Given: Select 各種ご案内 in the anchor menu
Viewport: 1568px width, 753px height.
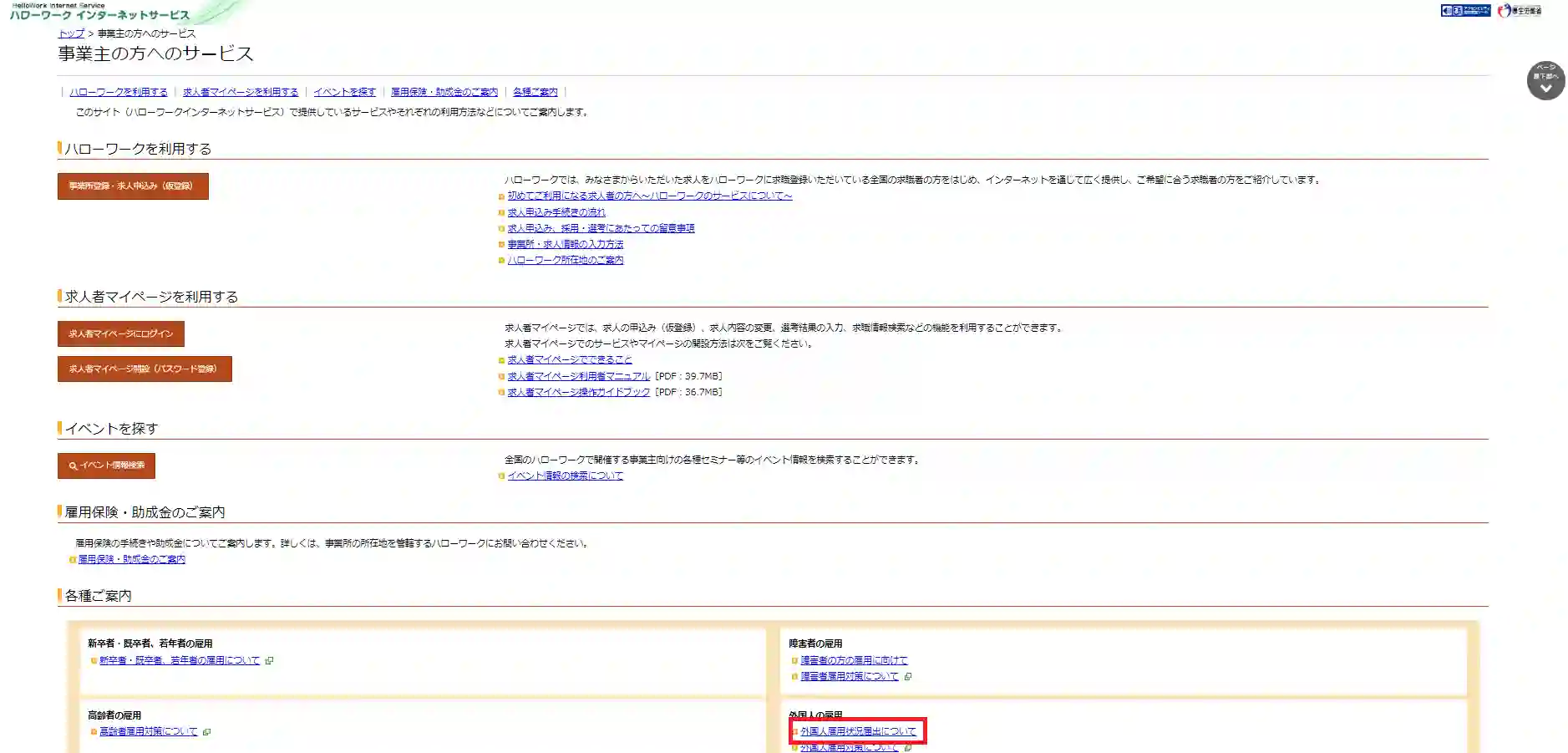Looking at the screenshot, I should coord(535,92).
